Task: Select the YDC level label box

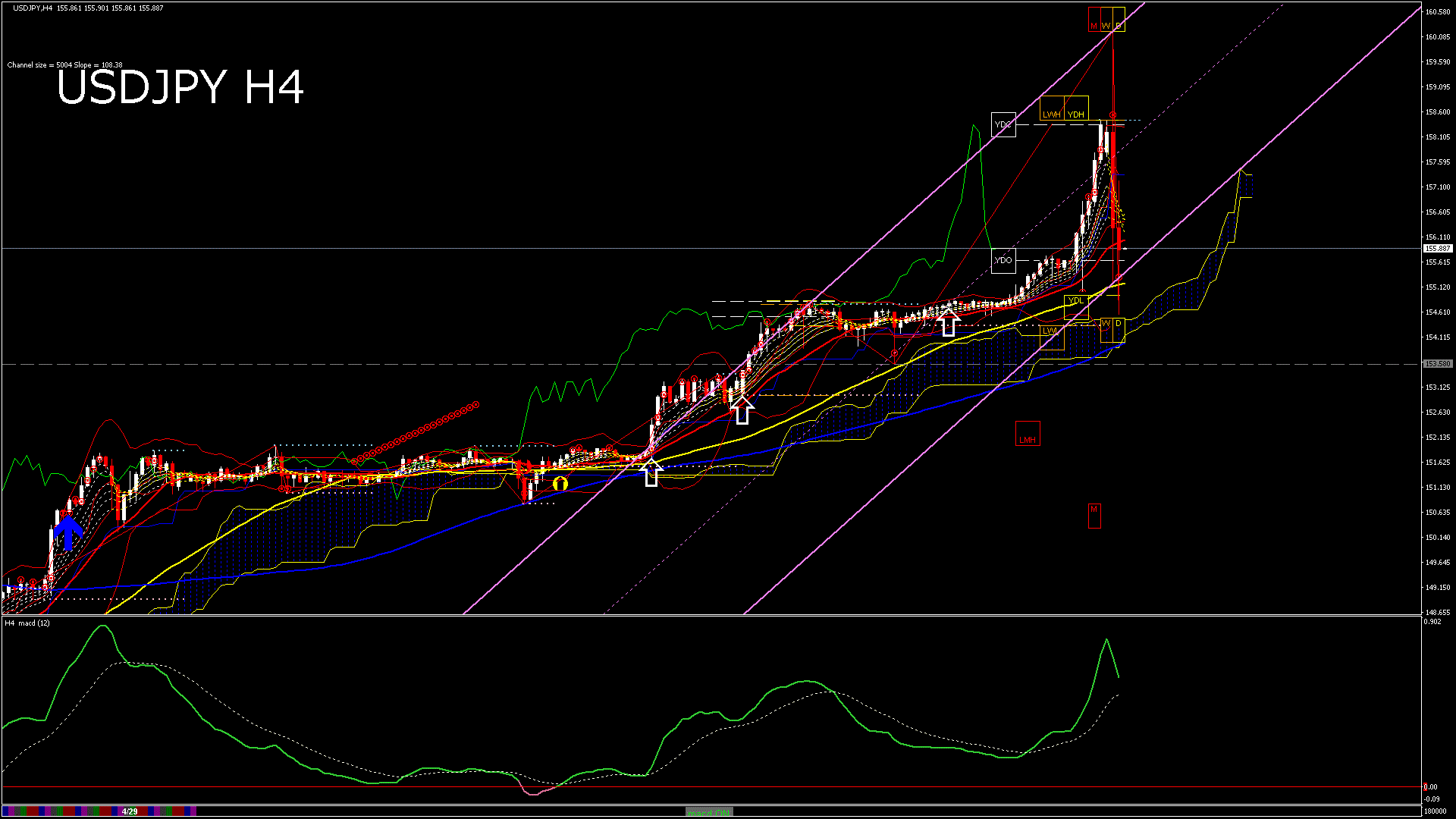Action: 1003,124
